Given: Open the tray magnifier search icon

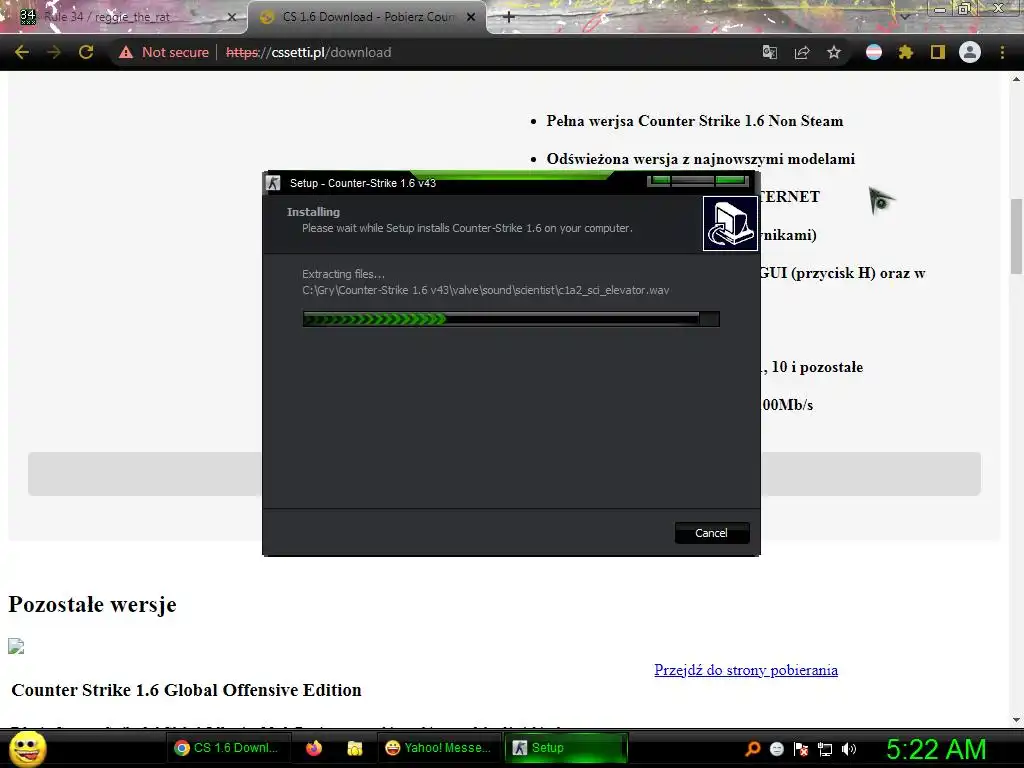Looking at the screenshot, I should pyautogui.click(x=752, y=748).
